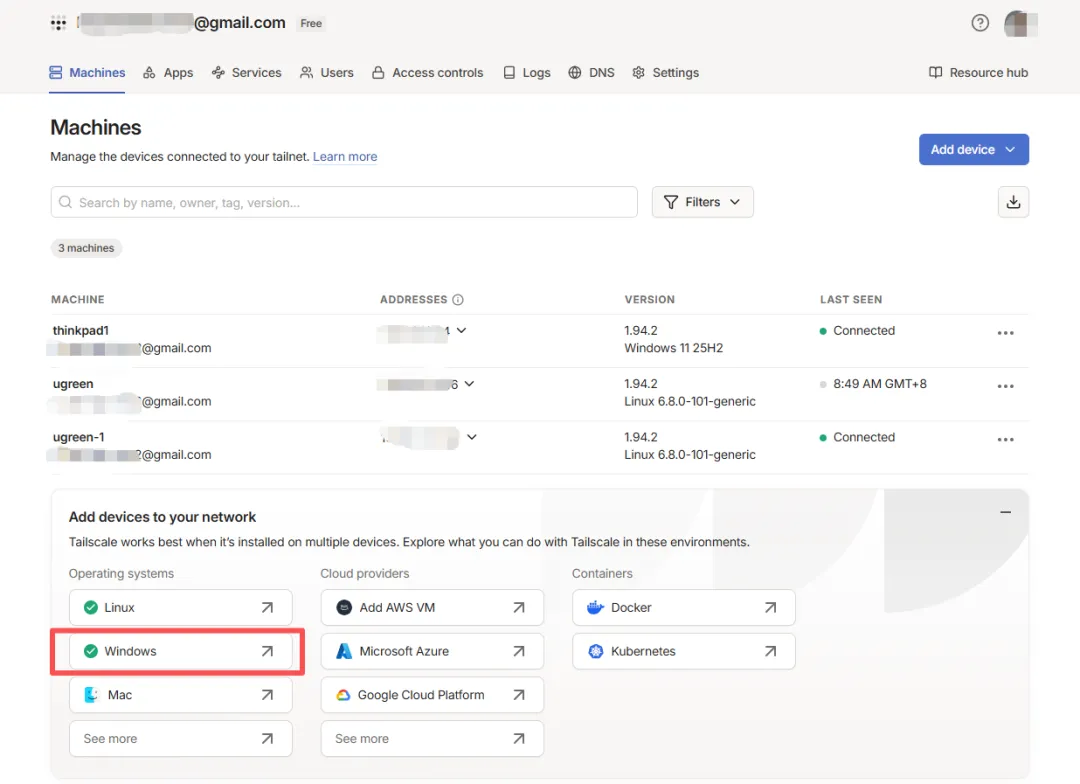Open more options for ugreen
The width and height of the screenshot is (1080, 784).
click(x=1005, y=386)
